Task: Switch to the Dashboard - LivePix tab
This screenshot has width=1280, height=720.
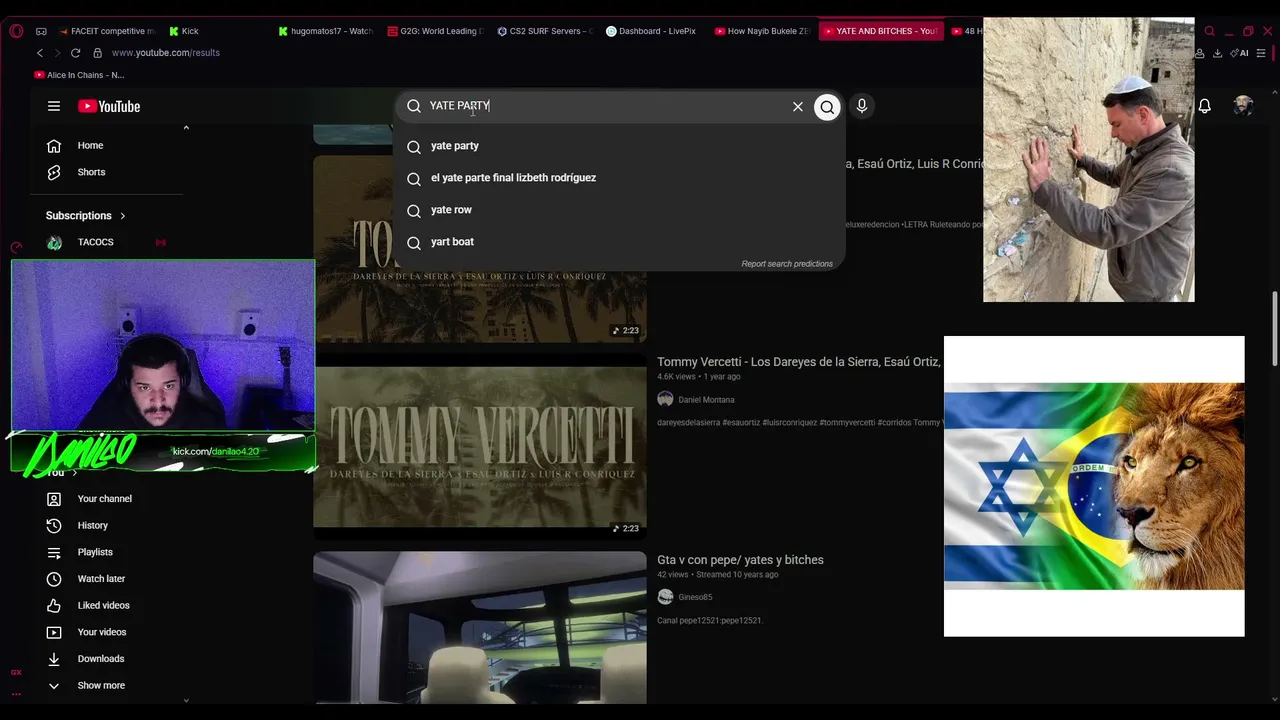Action: (651, 31)
